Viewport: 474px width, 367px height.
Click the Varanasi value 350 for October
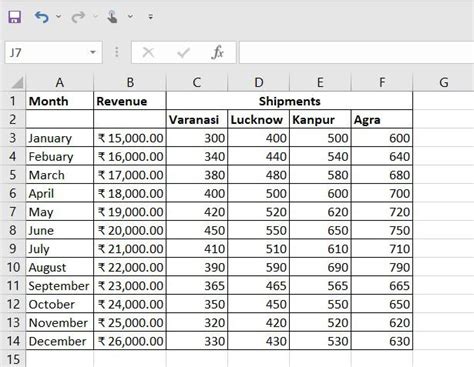coord(197,304)
